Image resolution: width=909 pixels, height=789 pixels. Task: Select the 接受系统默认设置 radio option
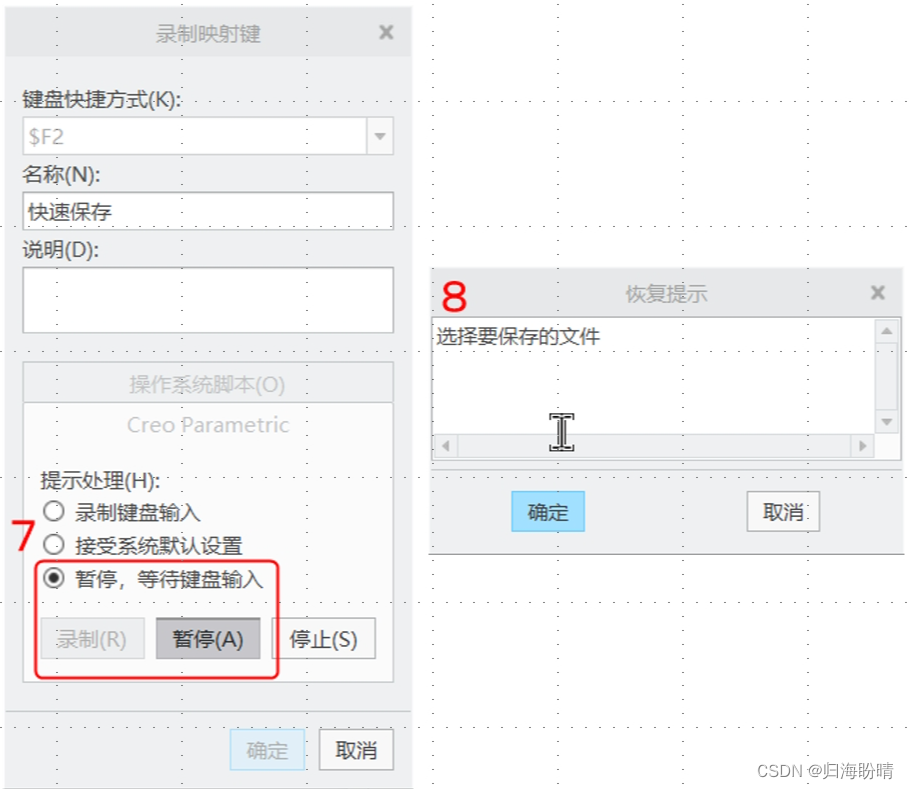(54, 545)
